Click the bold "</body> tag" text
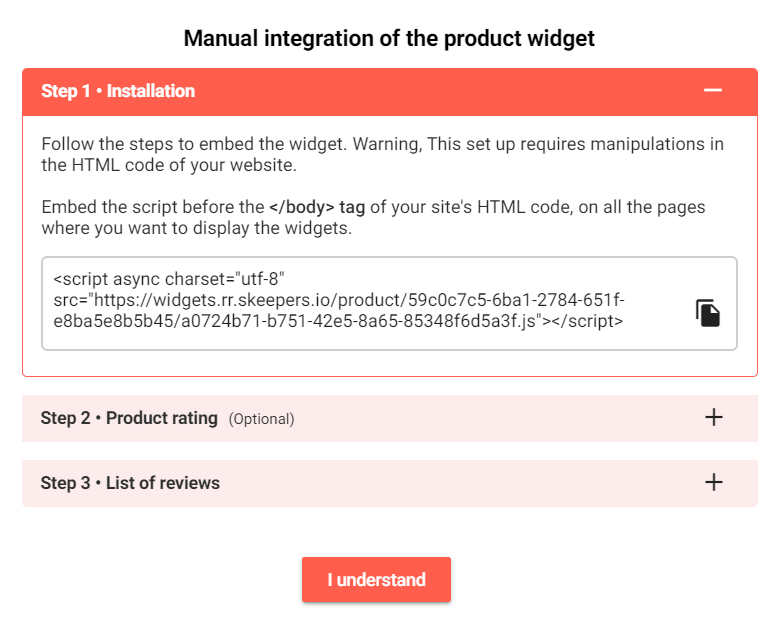The height and width of the screenshot is (627, 784). (317, 207)
